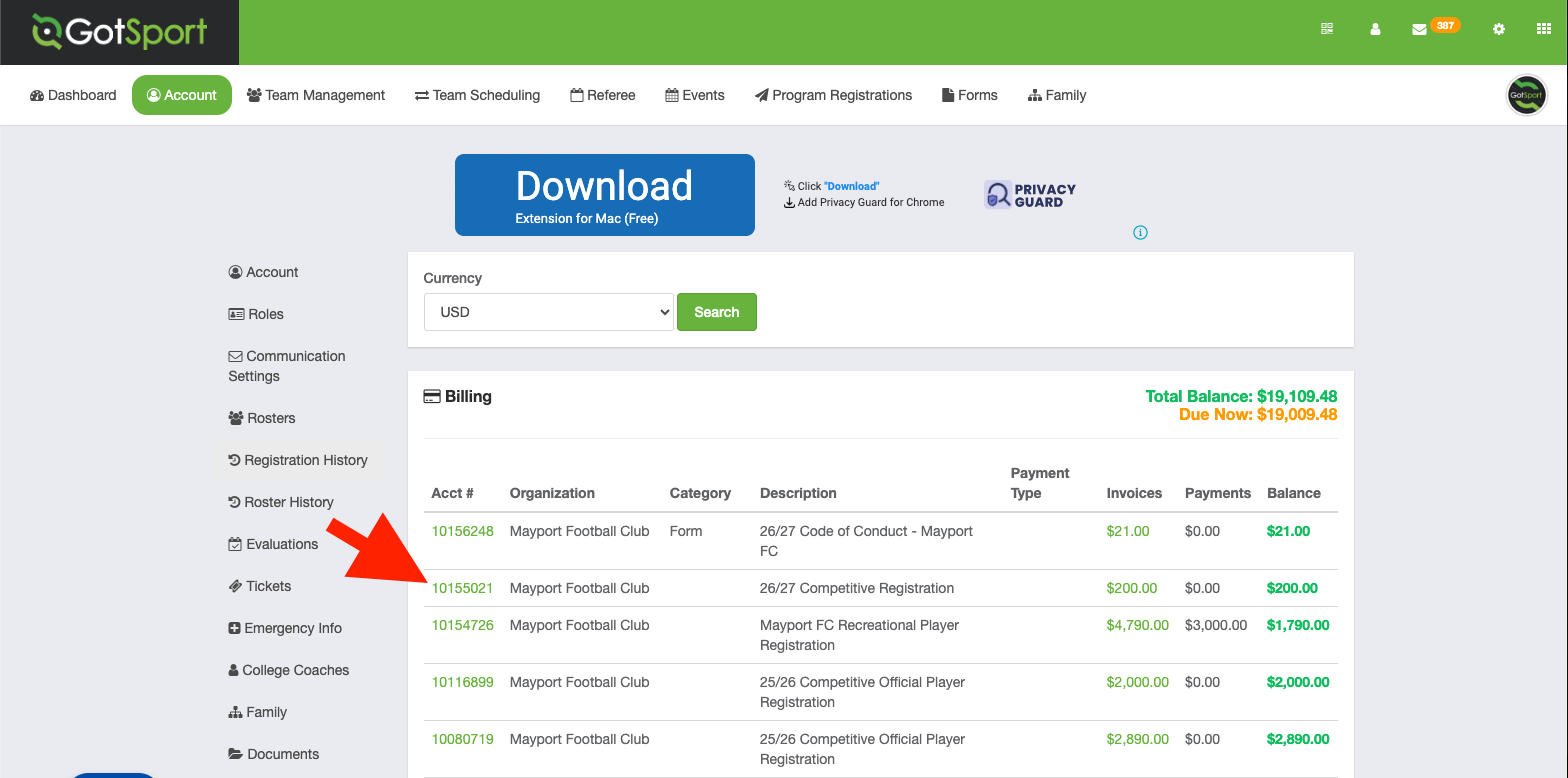Click the $200.00 invoice amount
Screen dimensions: 1568x778
pyautogui.click(x=1132, y=588)
